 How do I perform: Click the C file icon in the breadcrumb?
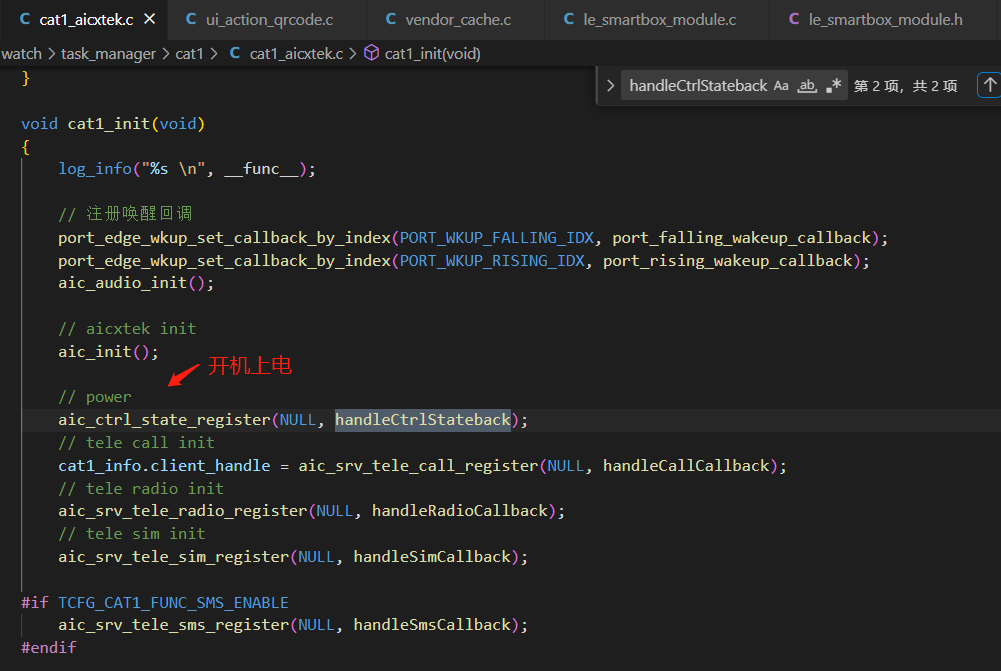click(x=235, y=53)
